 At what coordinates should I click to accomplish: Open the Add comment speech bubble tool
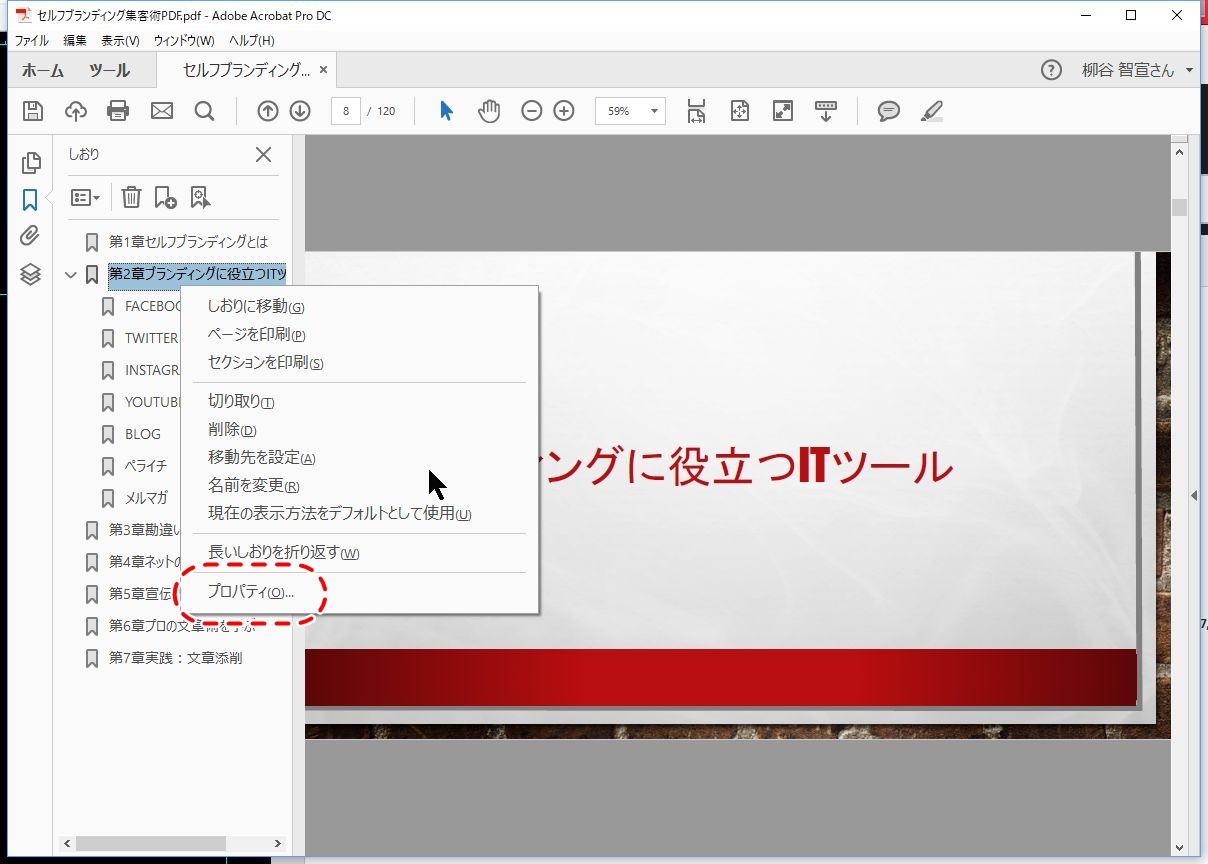tap(888, 111)
